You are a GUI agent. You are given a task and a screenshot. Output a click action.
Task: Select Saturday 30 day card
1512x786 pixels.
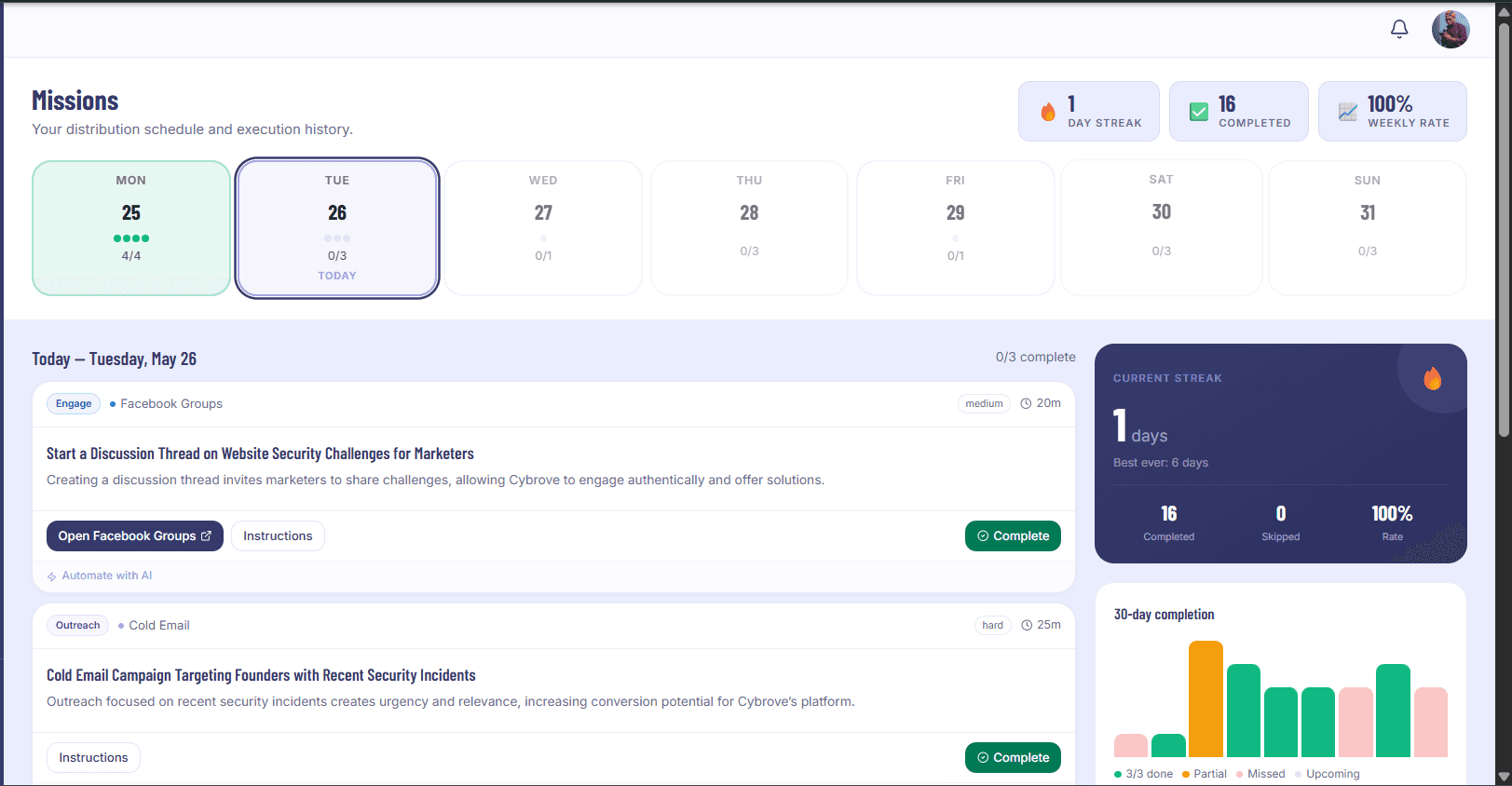[x=1162, y=228]
